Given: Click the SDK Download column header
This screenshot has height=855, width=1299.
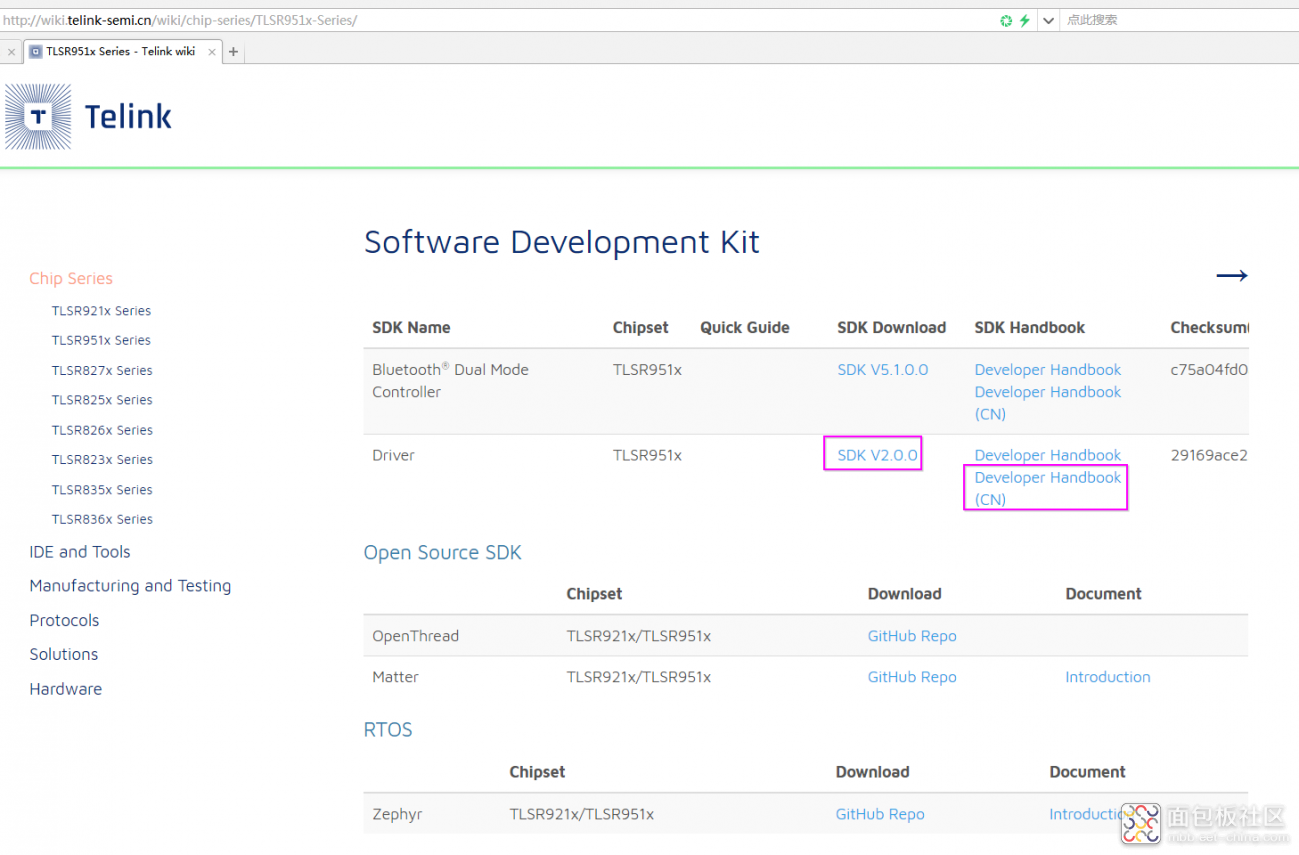Looking at the screenshot, I should 892,328.
